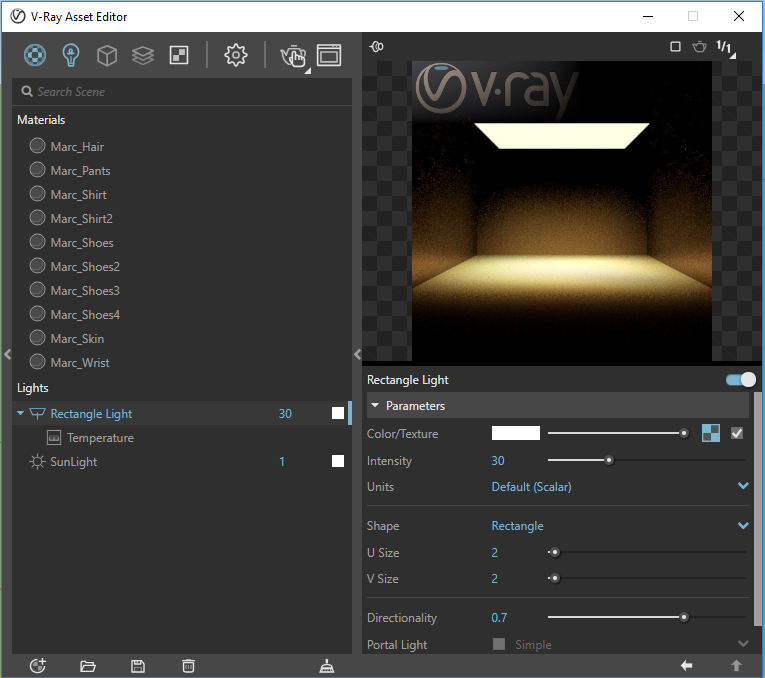
Task: Click the Search Scene input field
Action: 181,91
